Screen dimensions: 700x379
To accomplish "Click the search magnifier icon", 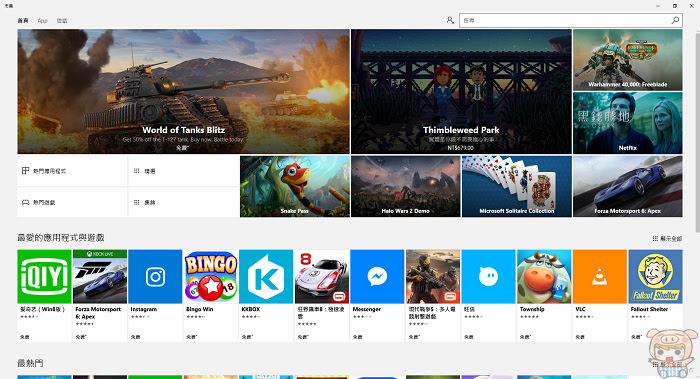I will coord(675,20).
